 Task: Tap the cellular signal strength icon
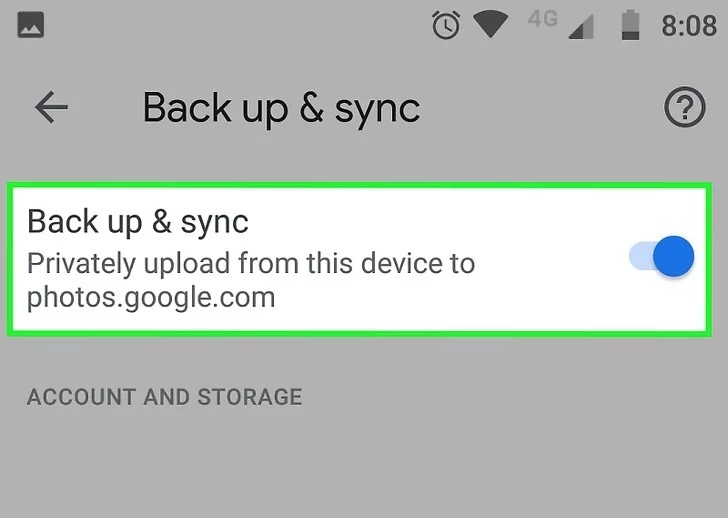pos(581,26)
